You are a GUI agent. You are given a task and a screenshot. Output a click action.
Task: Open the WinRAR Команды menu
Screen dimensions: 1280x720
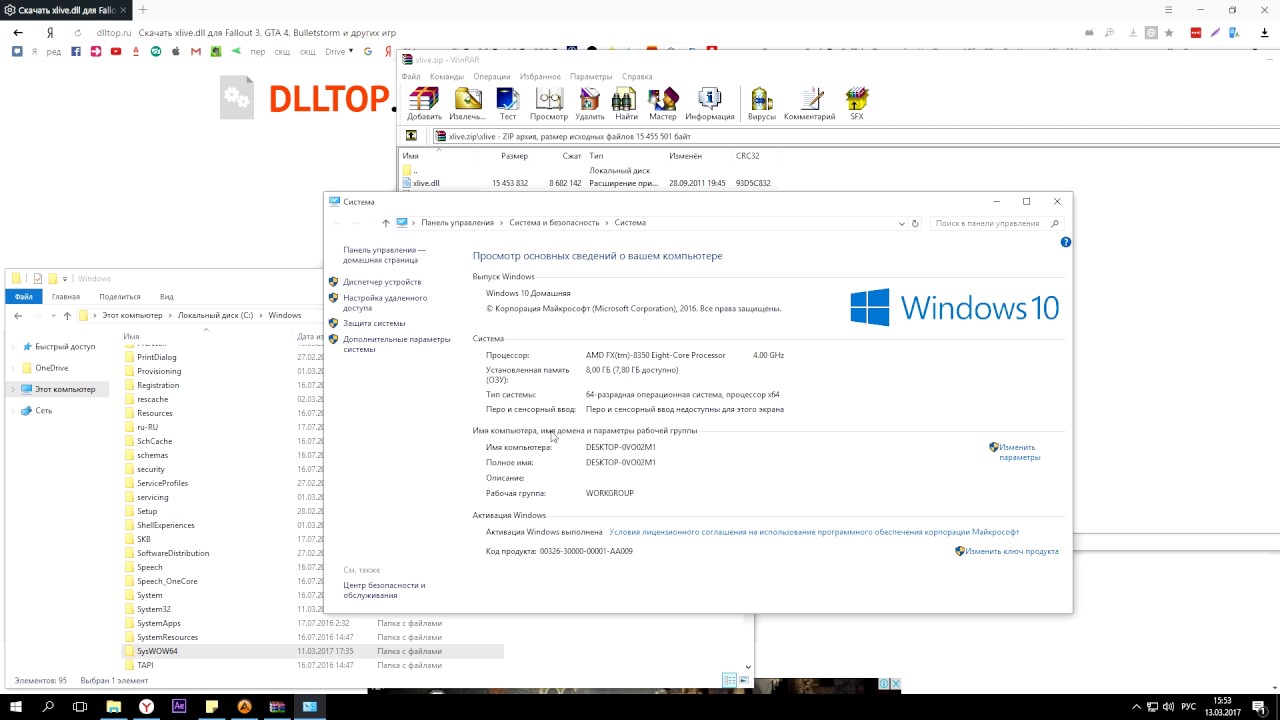click(x=447, y=76)
